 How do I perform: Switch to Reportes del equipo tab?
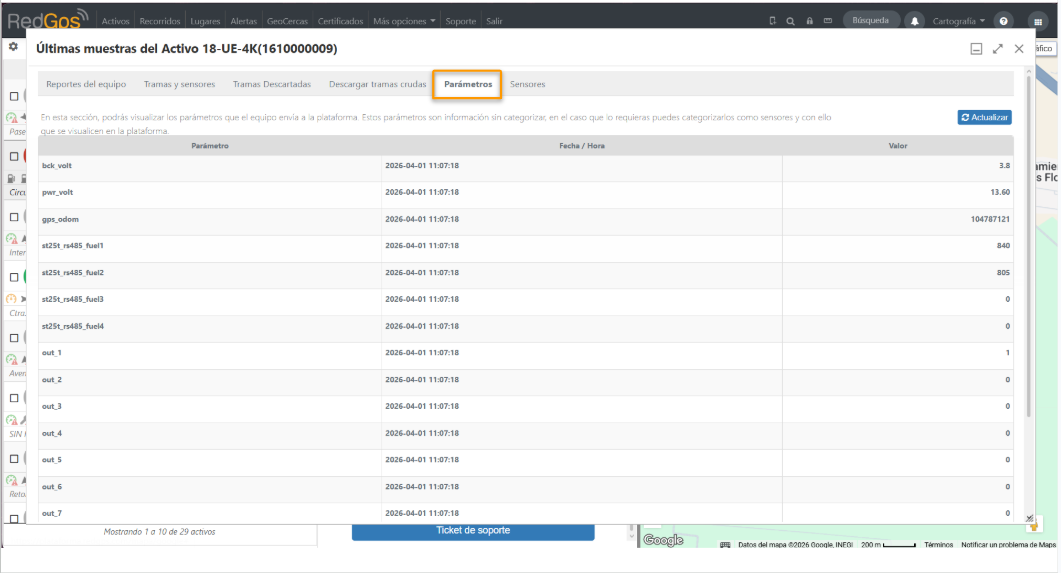pos(86,84)
